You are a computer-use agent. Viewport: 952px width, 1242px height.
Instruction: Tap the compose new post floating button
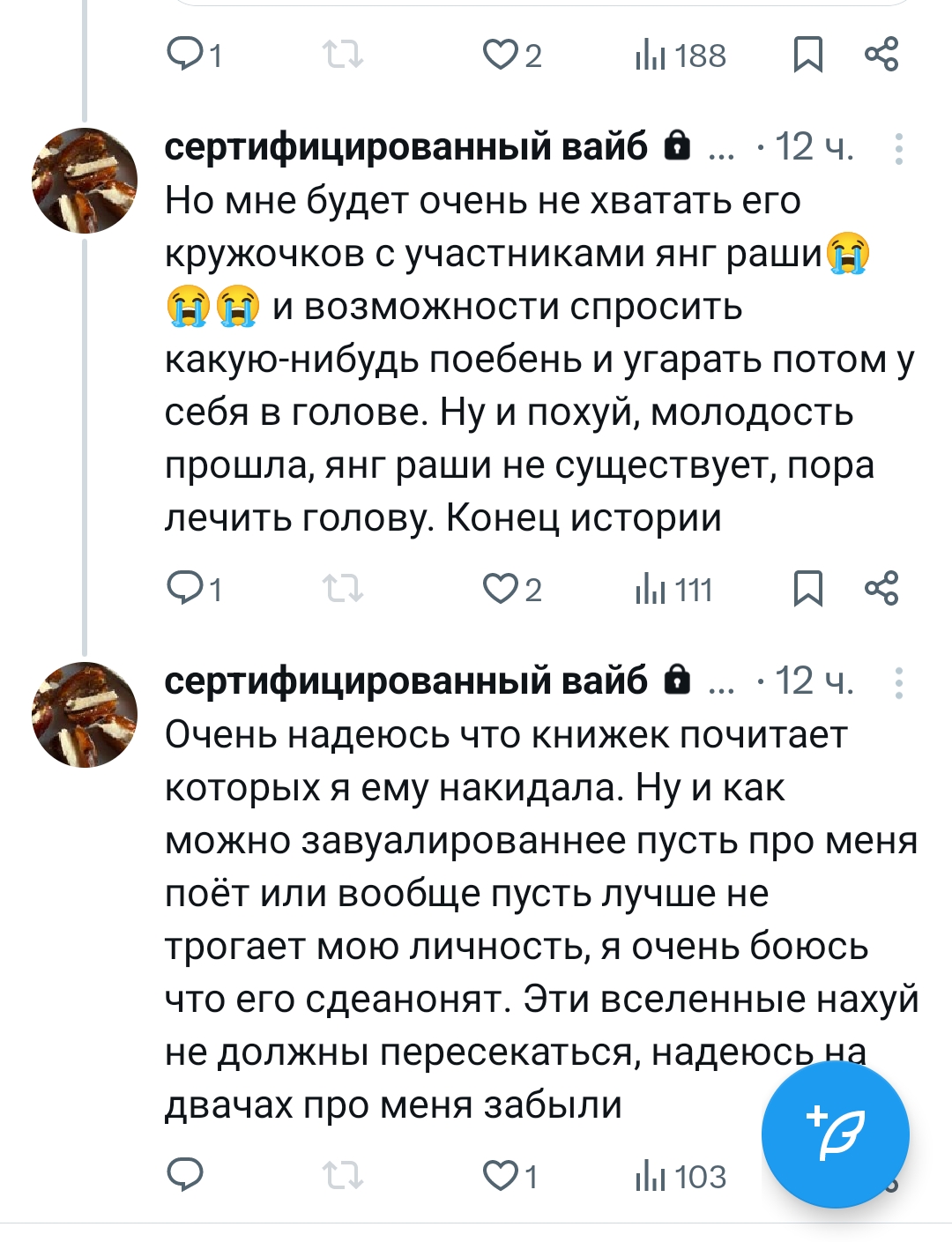tap(835, 1134)
